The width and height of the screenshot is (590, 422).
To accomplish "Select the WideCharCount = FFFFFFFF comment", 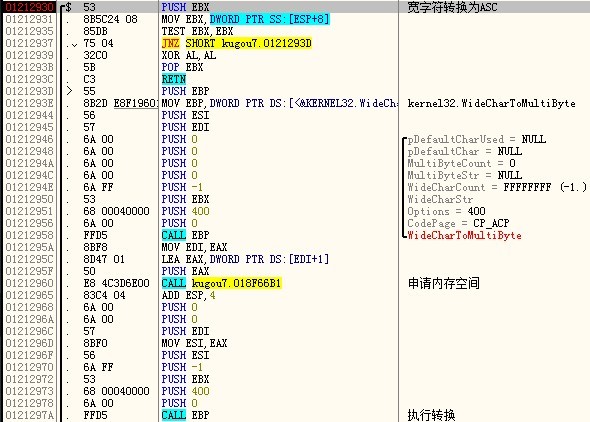I will click(497, 187).
